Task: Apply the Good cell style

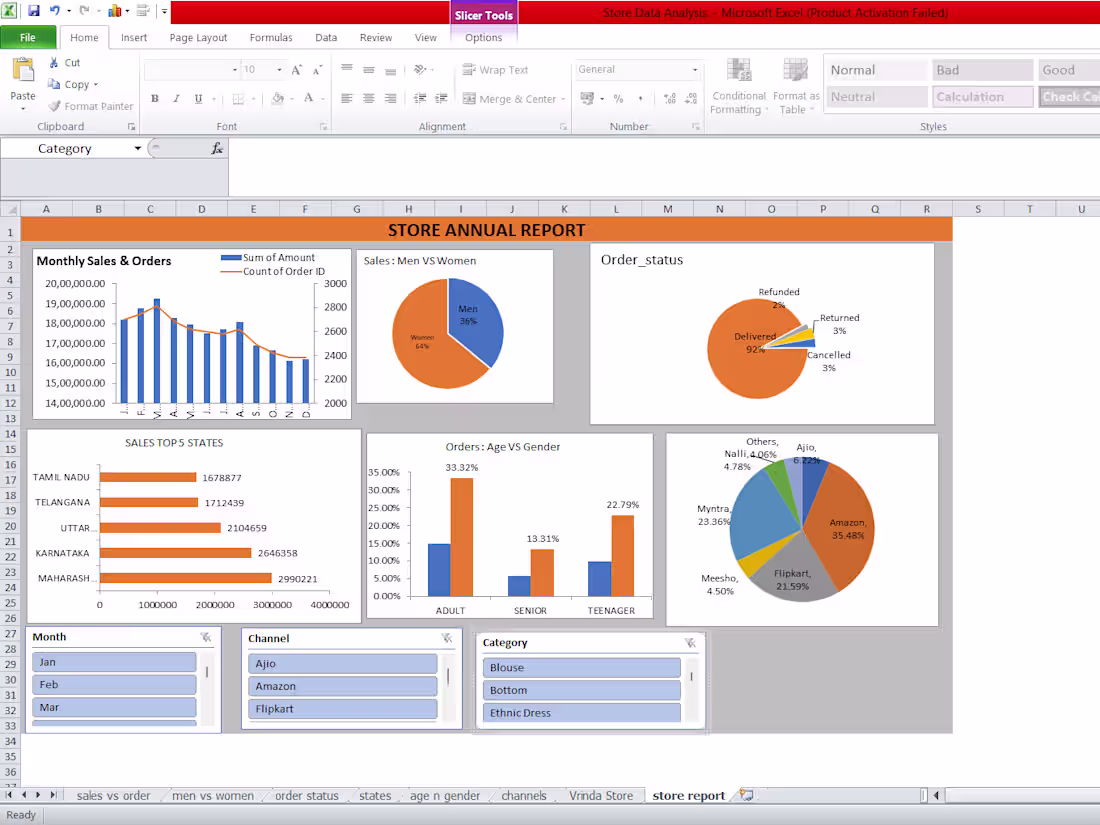Action: (1068, 69)
